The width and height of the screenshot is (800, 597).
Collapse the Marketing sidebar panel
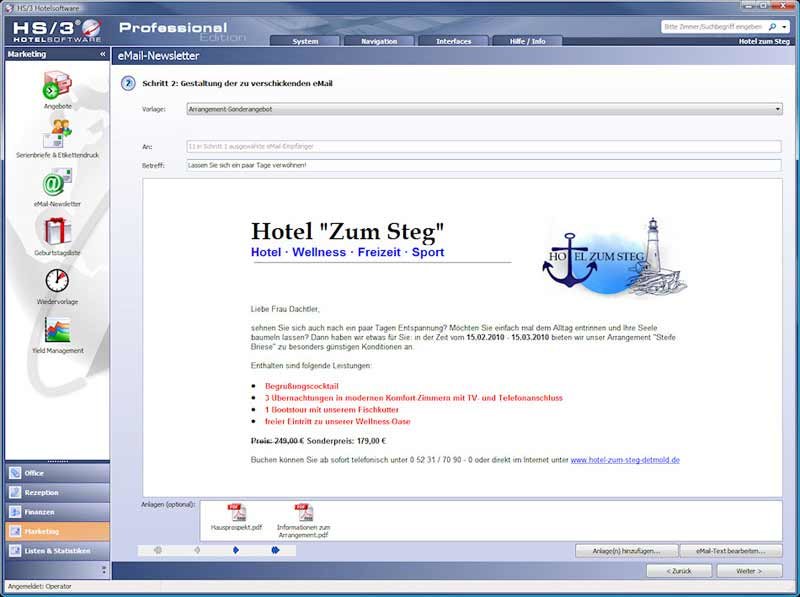(x=103, y=54)
